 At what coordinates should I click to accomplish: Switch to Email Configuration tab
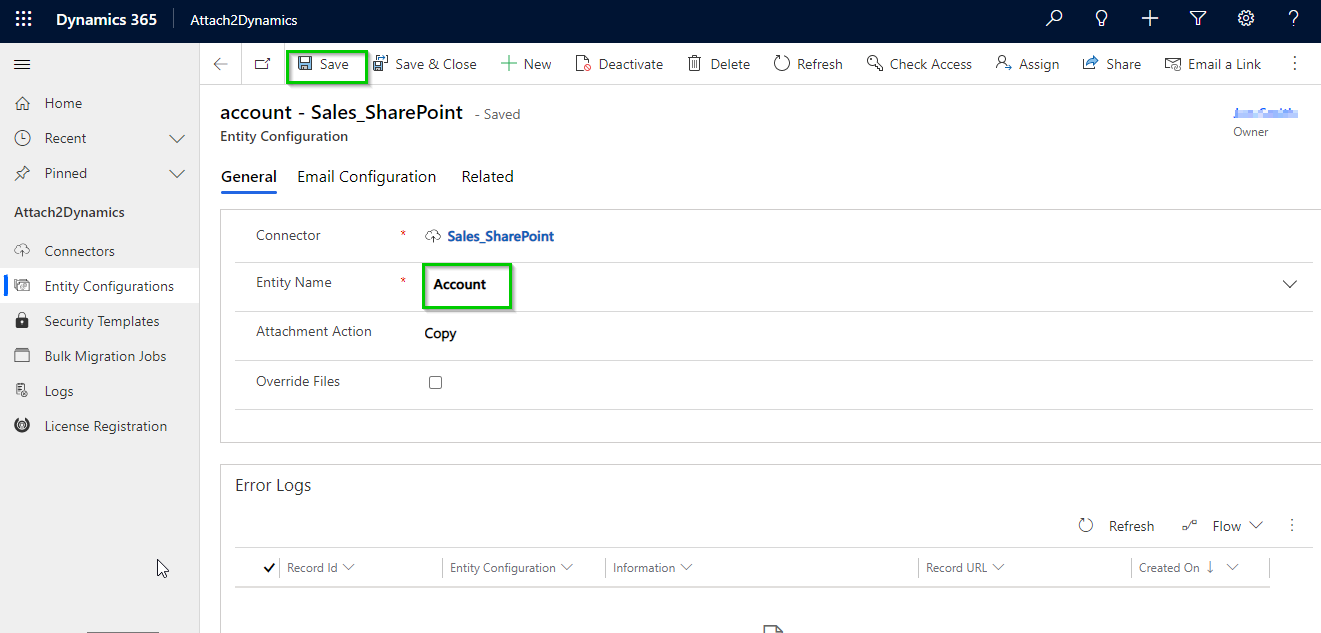[x=367, y=177]
